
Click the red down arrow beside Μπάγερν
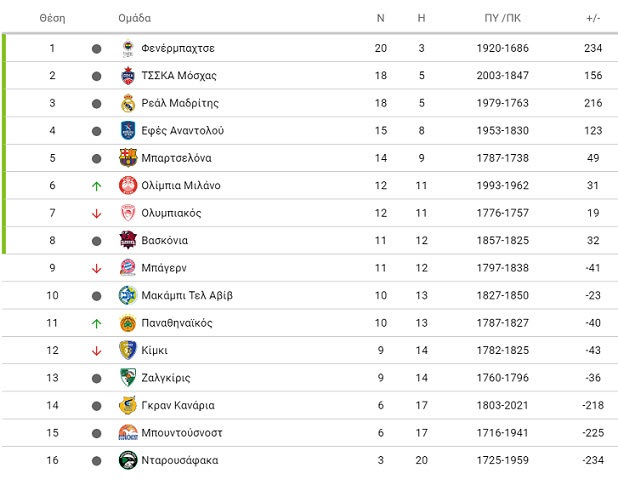click(x=97, y=268)
